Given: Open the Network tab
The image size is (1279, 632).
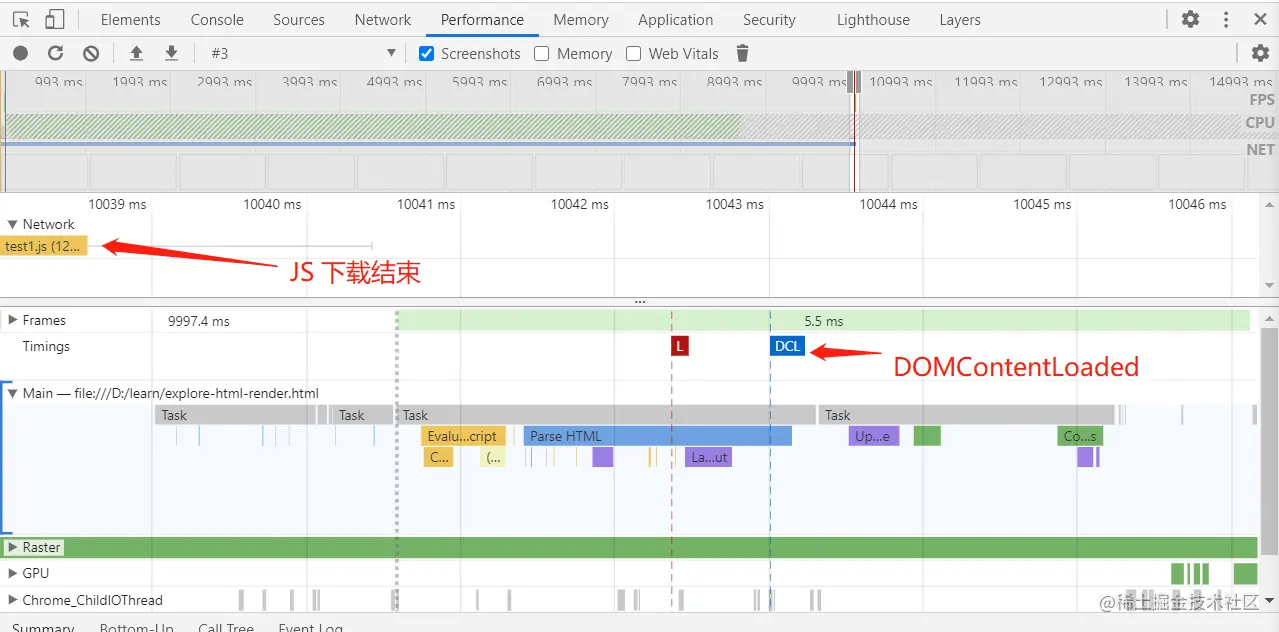Looking at the screenshot, I should click(383, 19).
